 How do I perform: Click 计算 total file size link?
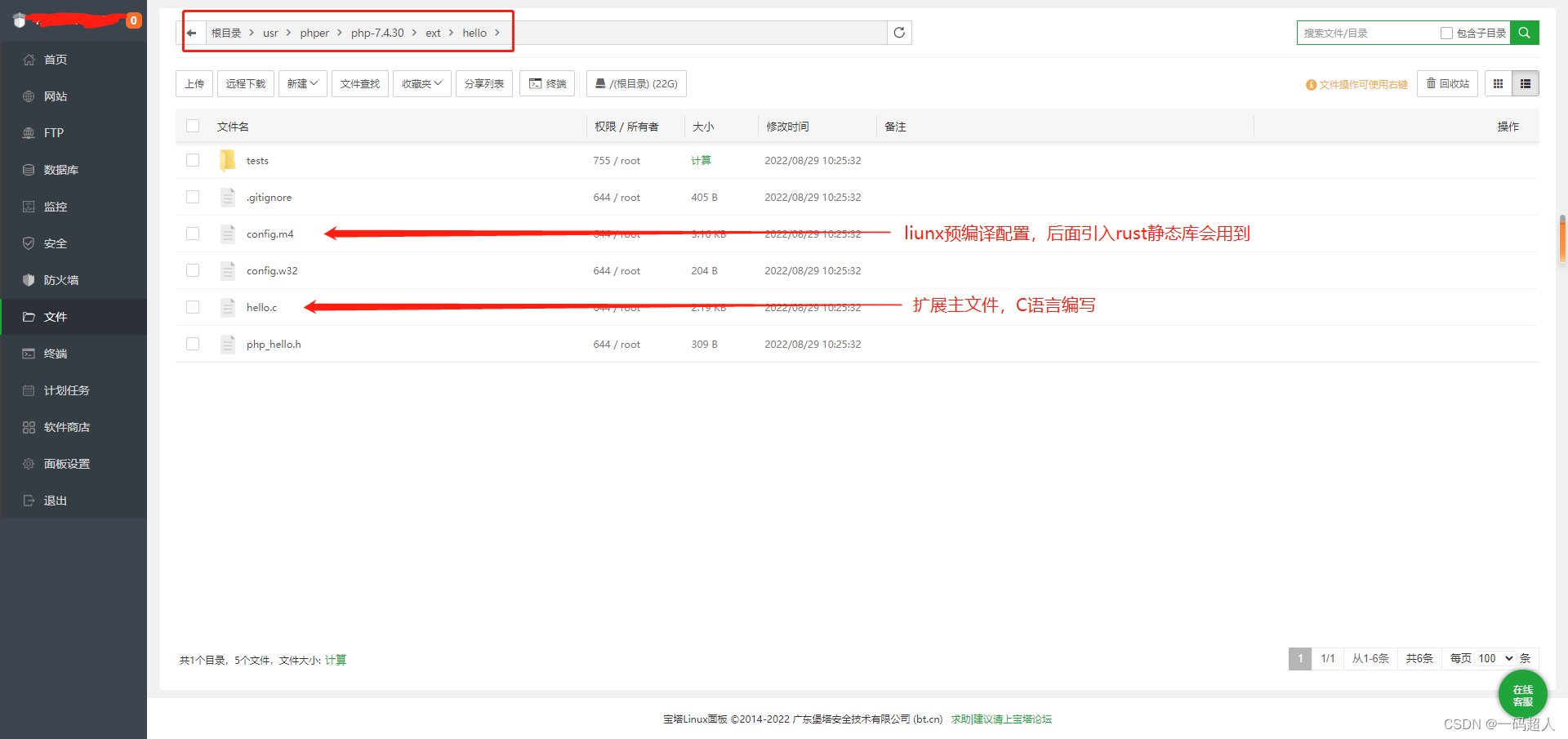[336, 660]
